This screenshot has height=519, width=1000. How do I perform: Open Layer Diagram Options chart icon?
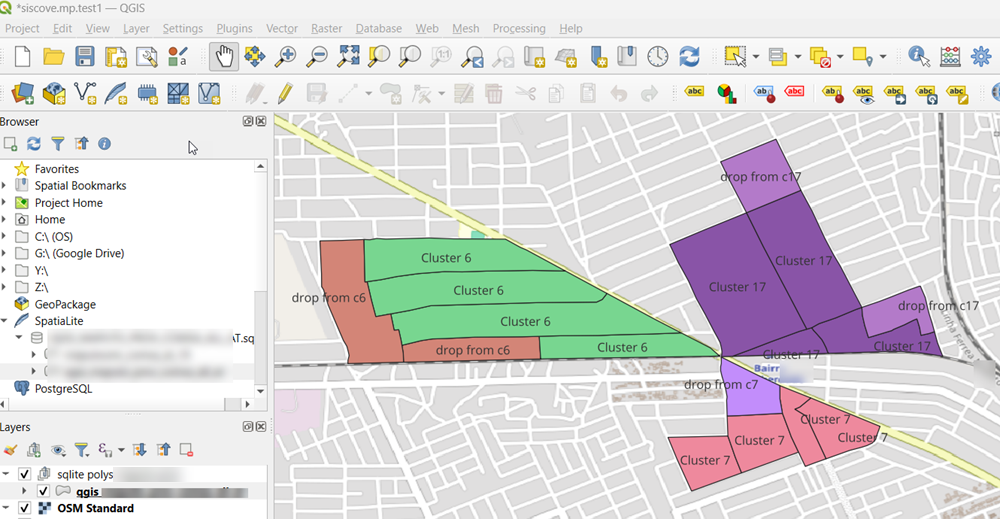click(x=726, y=93)
